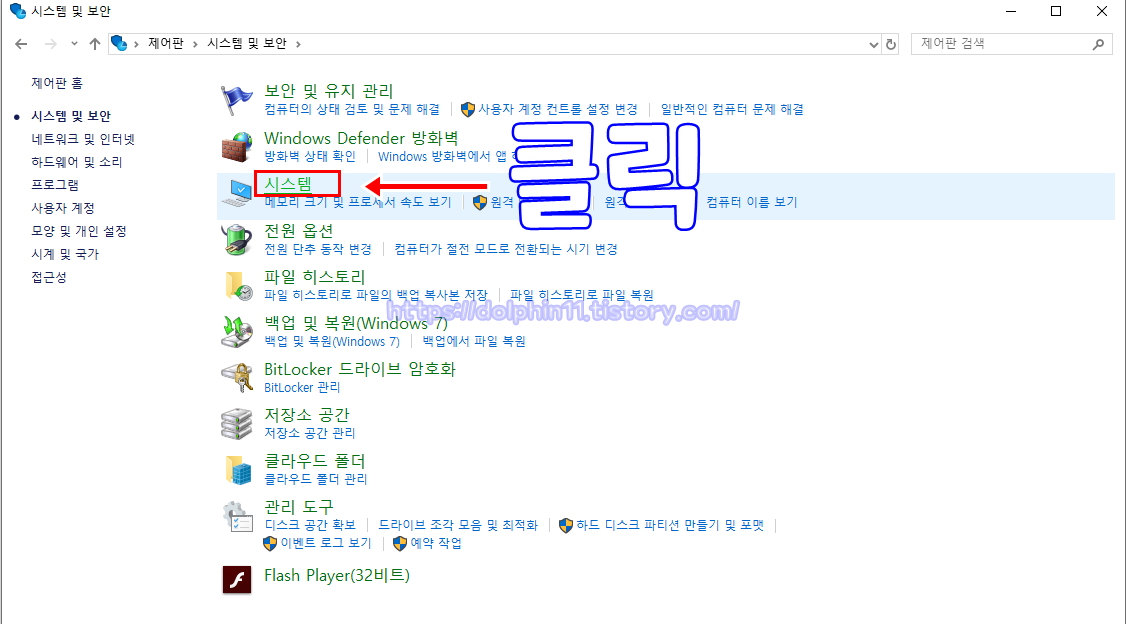Select 하드웨어 및 소리 in sidebar

(x=77, y=162)
